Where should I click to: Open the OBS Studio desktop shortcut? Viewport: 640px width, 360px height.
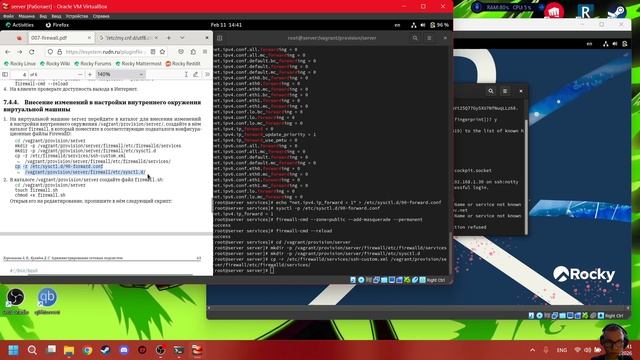click(16, 301)
